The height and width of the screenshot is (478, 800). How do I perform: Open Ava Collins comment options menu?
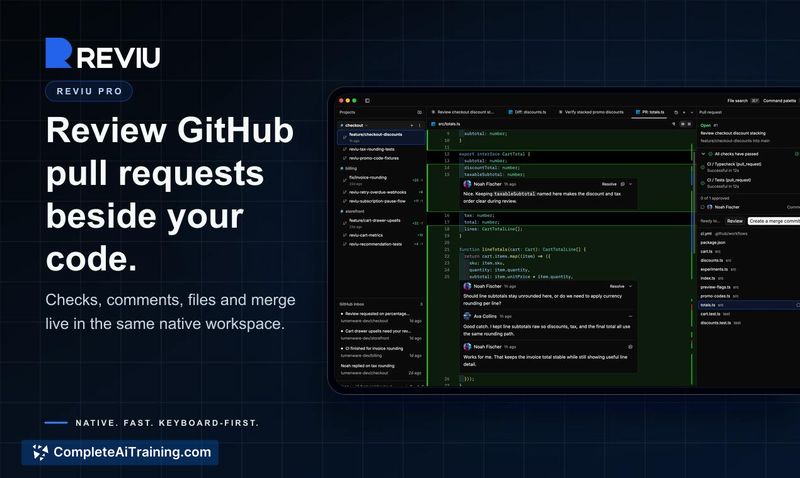pos(631,316)
